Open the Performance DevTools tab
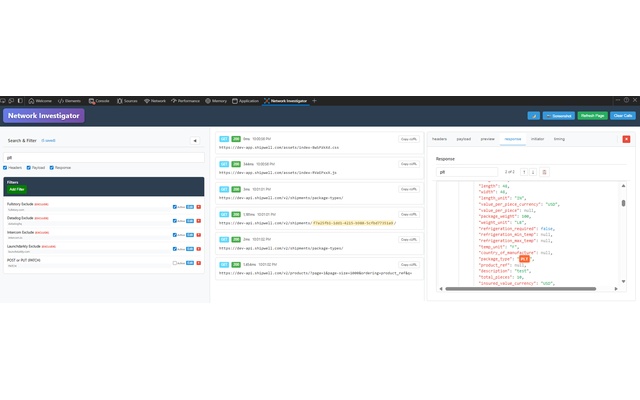This screenshot has height=400, width=640. pos(185,101)
